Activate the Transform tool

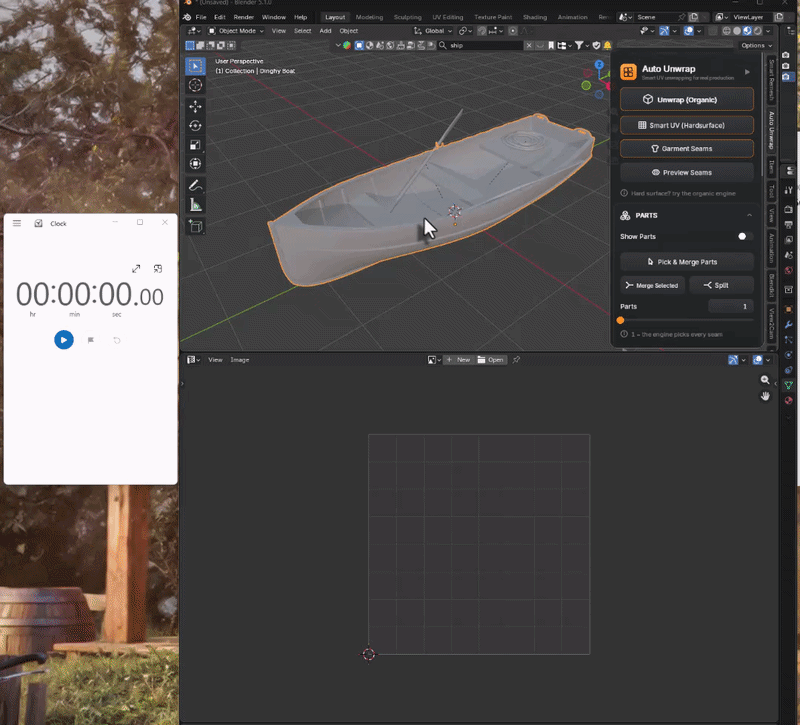[x=195, y=164]
